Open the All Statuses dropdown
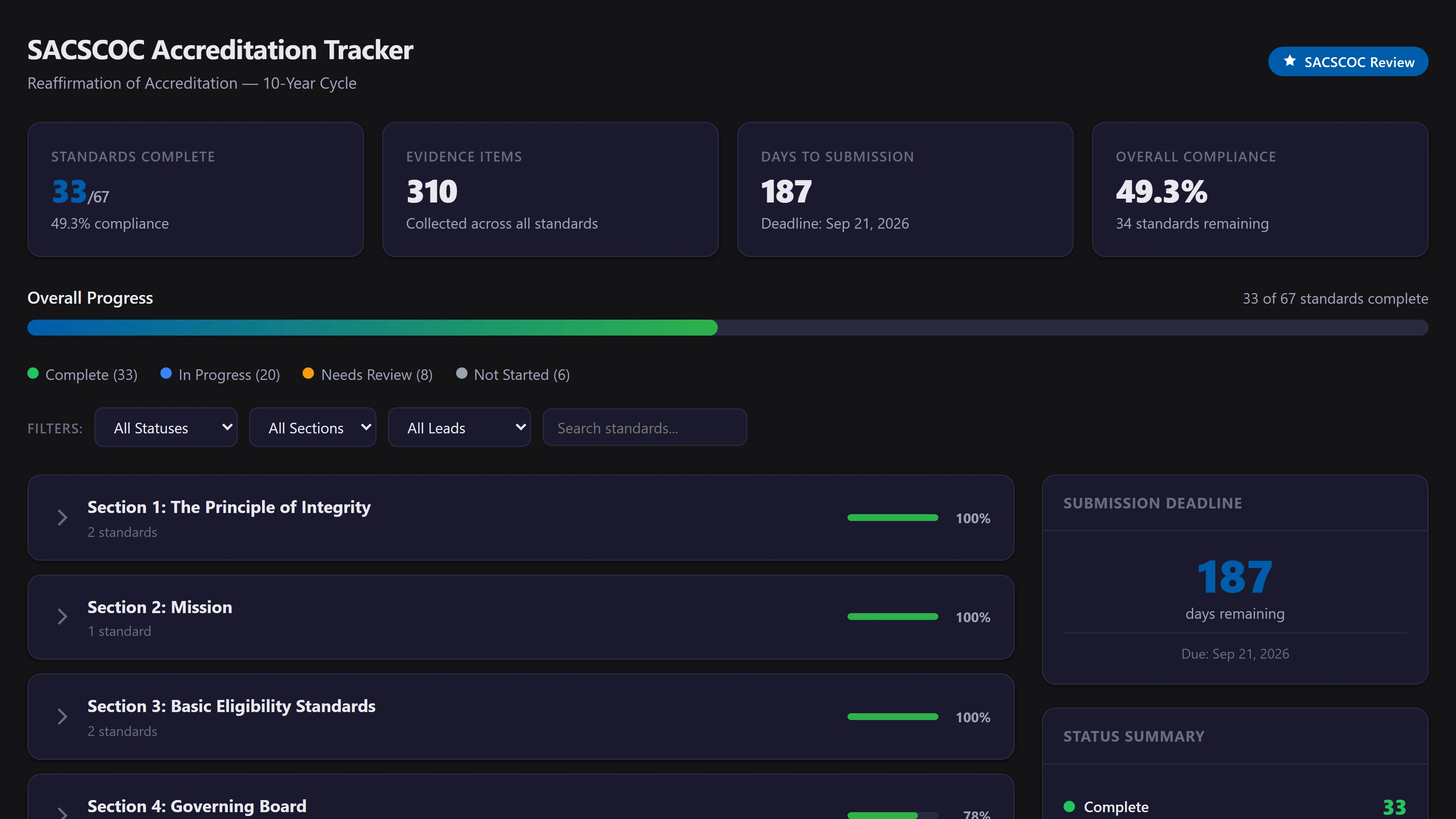Image resolution: width=1456 pixels, height=819 pixels. point(166,428)
